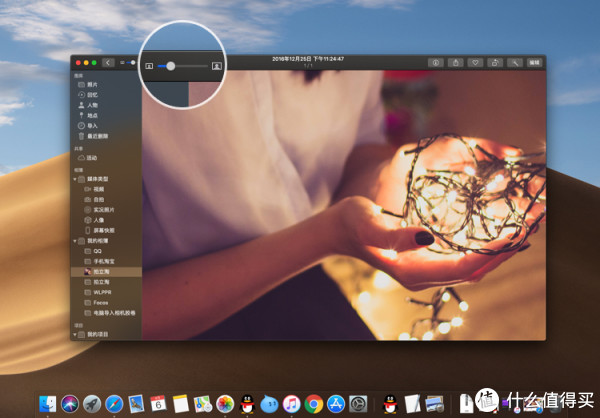The width and height of the screenshot is (600, 418).
Task: Open 回忆 (Memories) in the sidebar
Action: coord(92,94)
